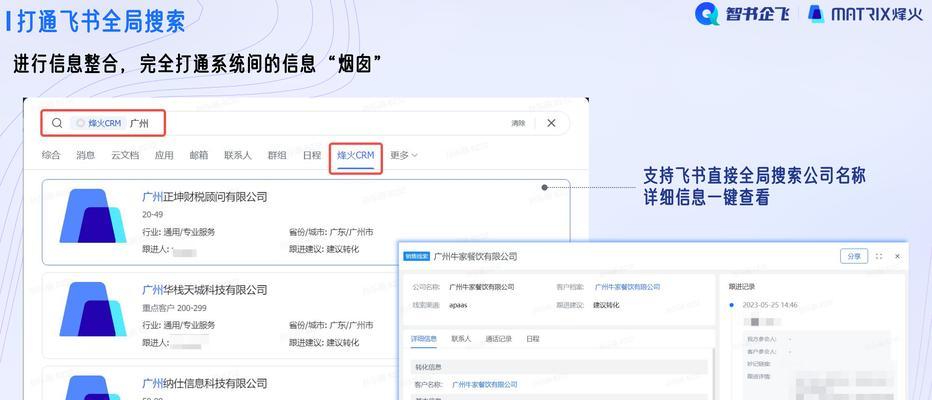
Task: Switch to detail panel 联系人 tab
Action: click(x=461, y=339)
